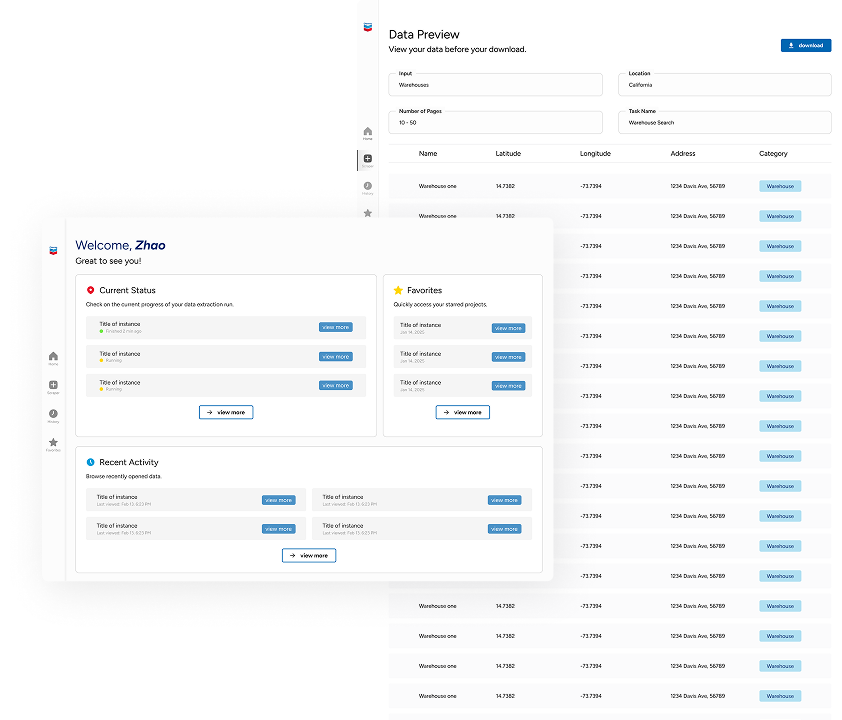Click the Home icon in Data Preview sidebar
Viewport: 842px width, 720px height.
tap(367, 132)
